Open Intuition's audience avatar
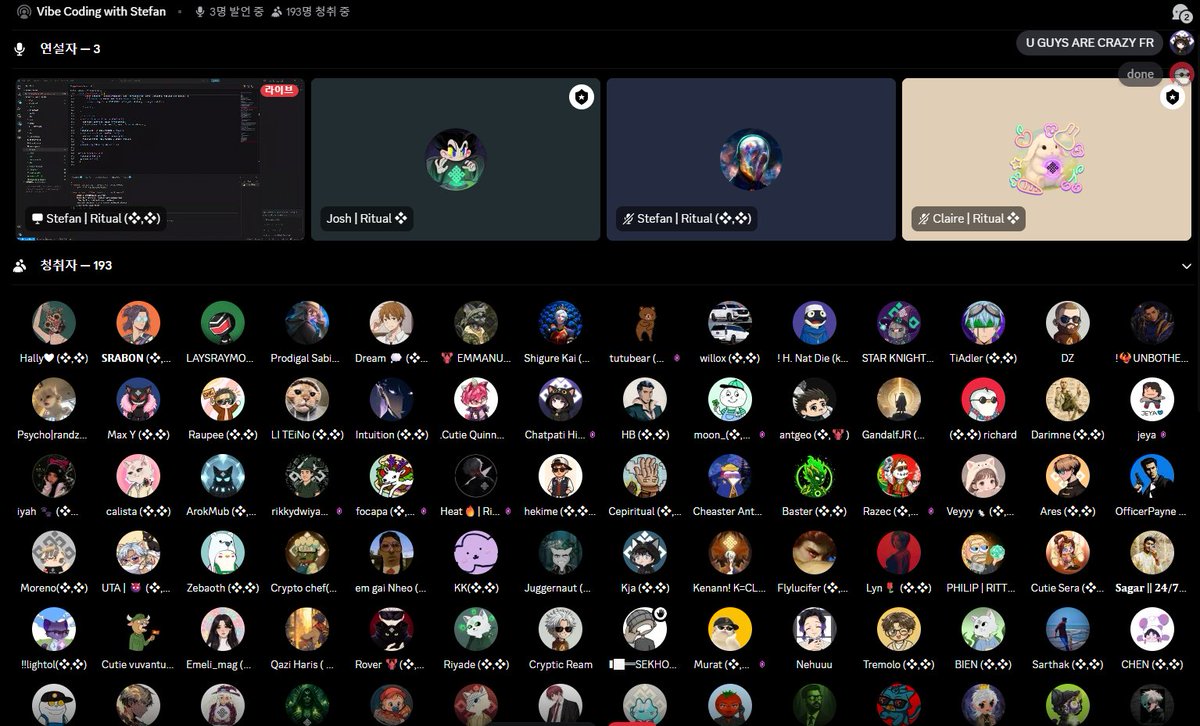Viewport: 1200px width, 726px height. pos(391,400)
